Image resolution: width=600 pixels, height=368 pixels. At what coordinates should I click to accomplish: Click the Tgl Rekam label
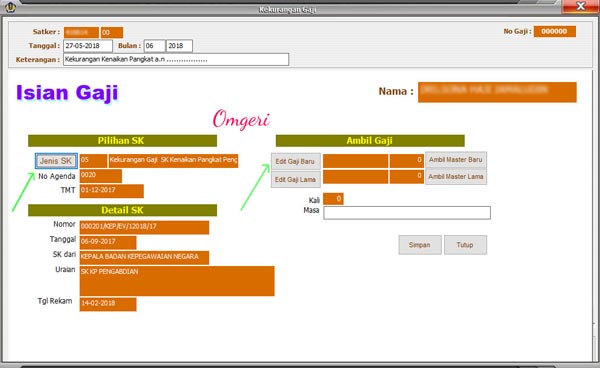click(55, 301)
